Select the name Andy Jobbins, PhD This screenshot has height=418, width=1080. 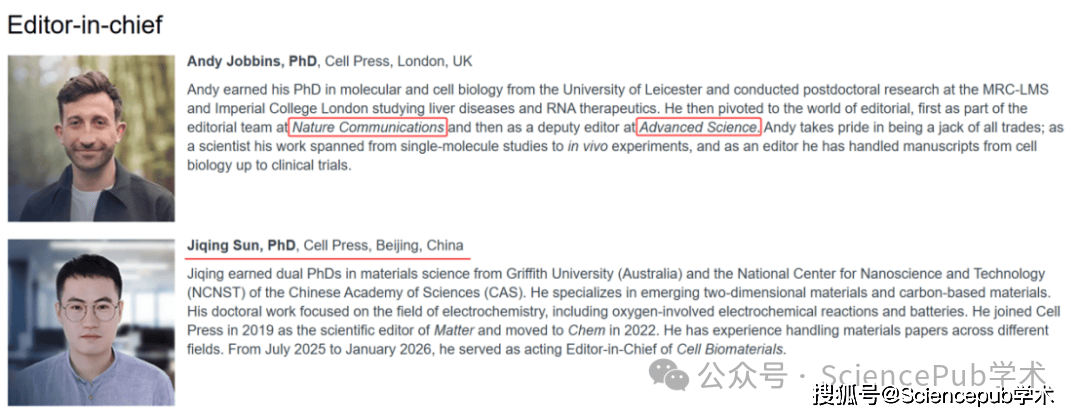[x=252, y=61]
